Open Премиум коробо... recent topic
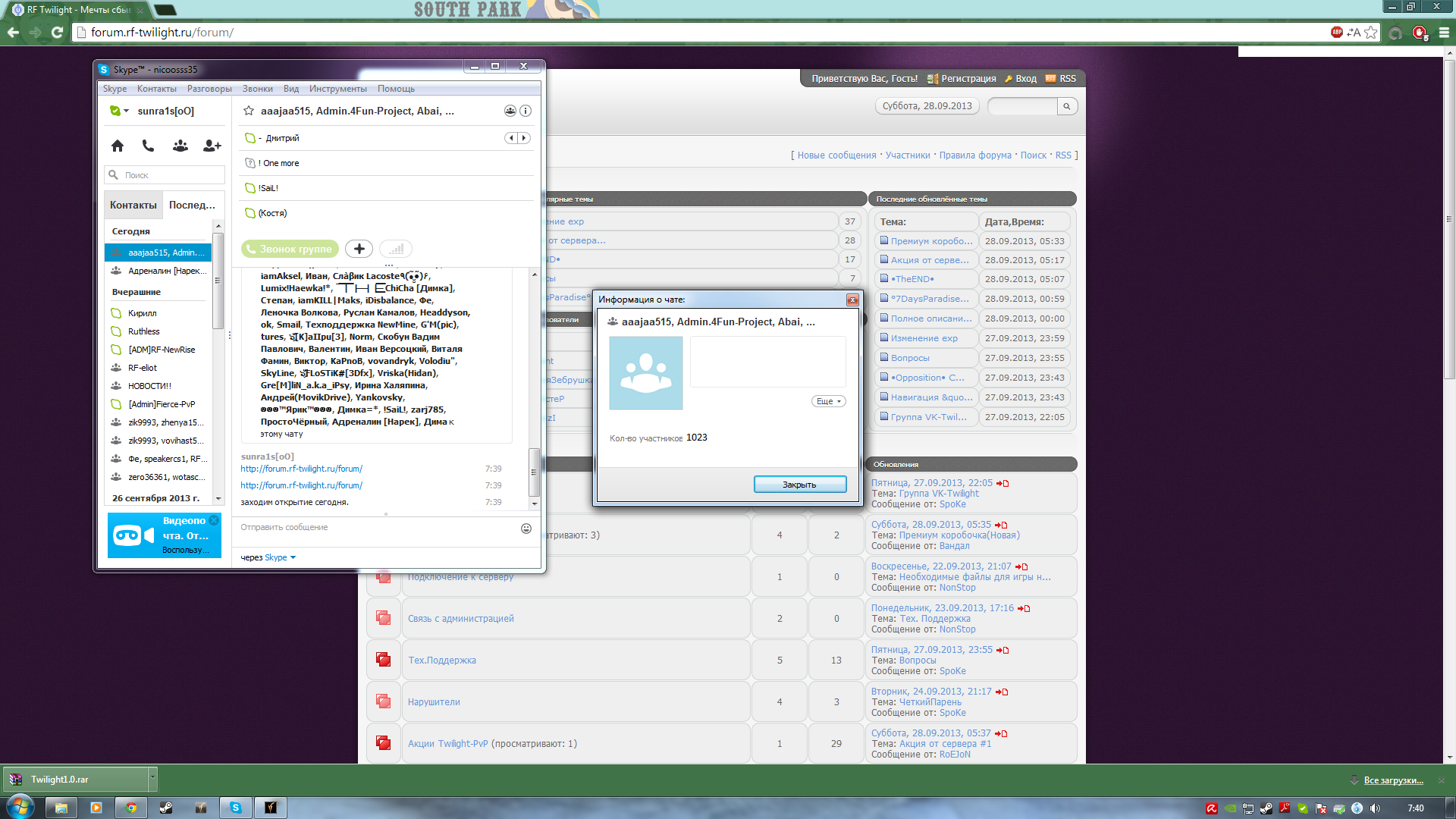Screen dimensions: 1456x819 click(931, 241)
